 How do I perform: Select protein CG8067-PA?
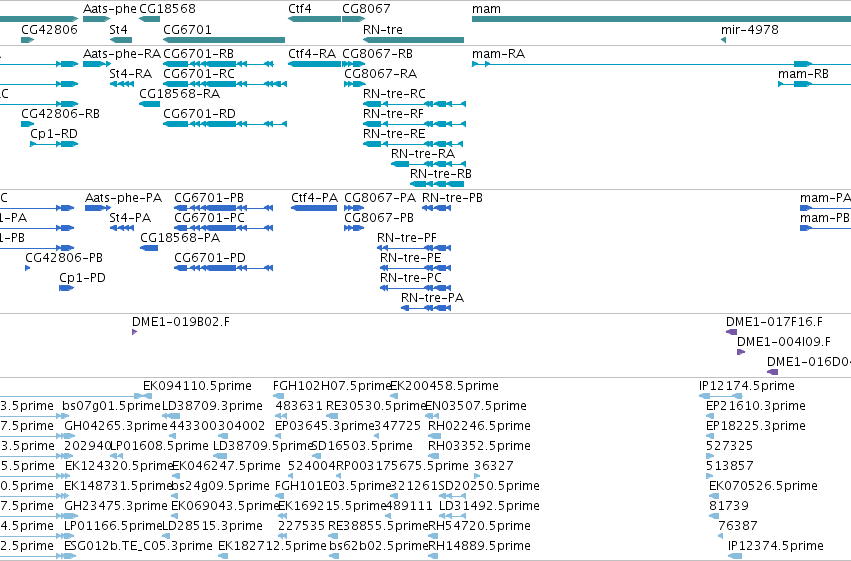354,208
